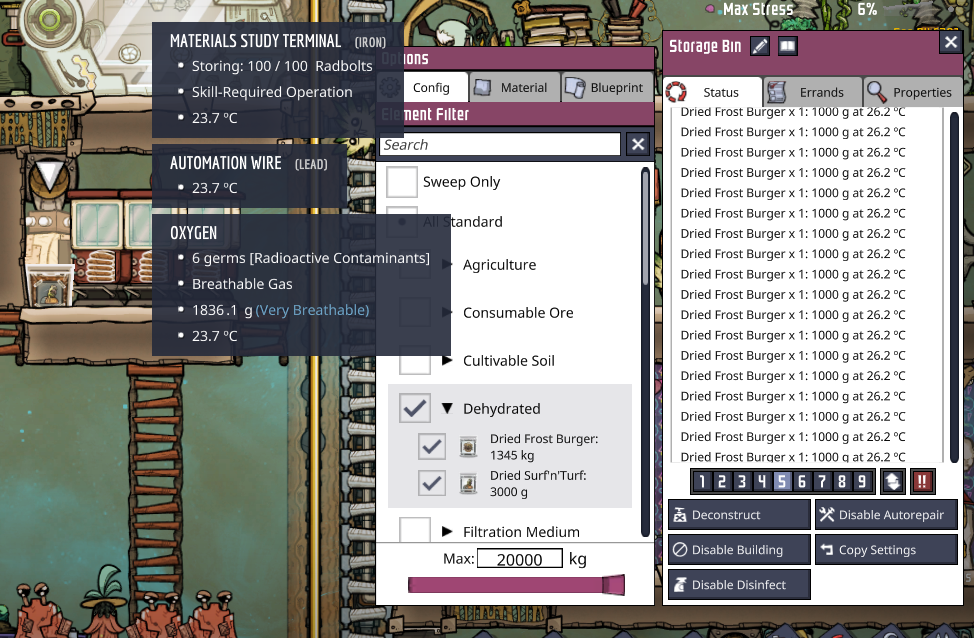Close the Storage Bin panel
Screen dimensions: 974x638
click(x=951, y=42)
